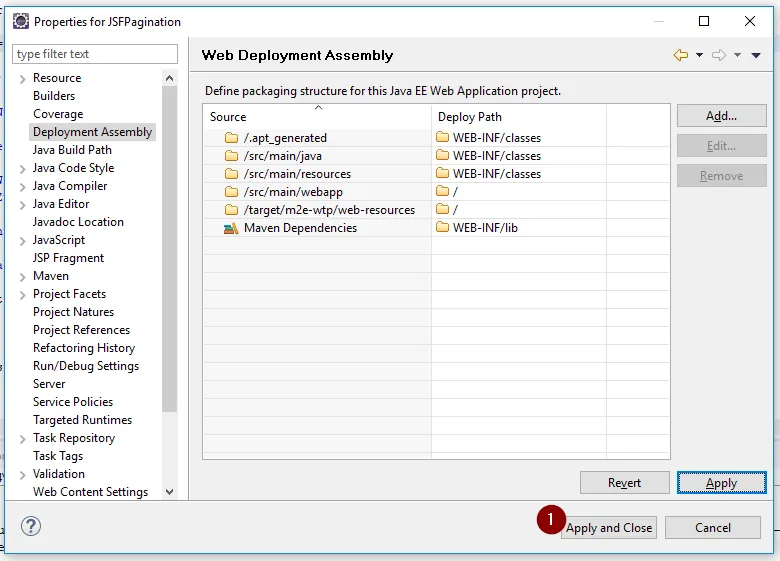Sort by the Source column header
This screenshot has width=780, height=561.
[x=316, y=116]
